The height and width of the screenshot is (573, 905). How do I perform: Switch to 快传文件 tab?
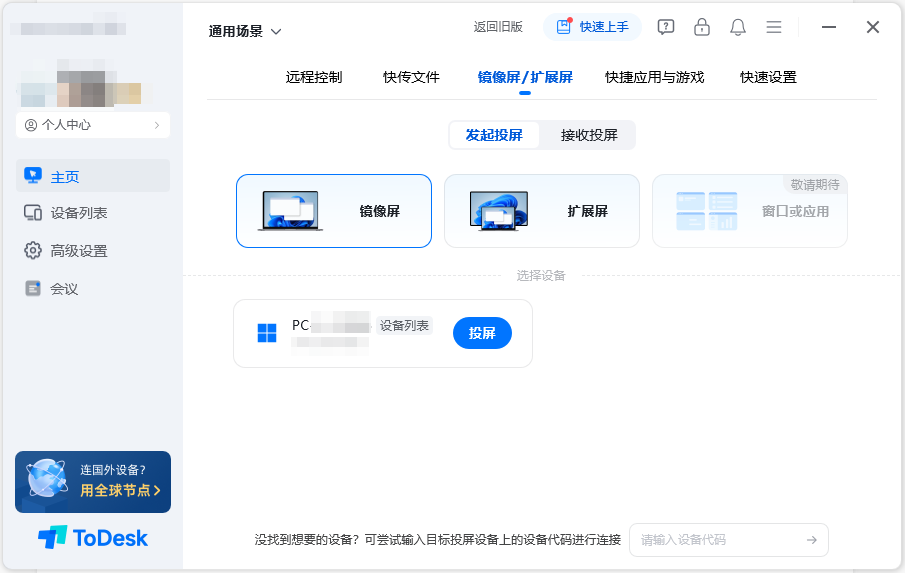coord(412,77)
